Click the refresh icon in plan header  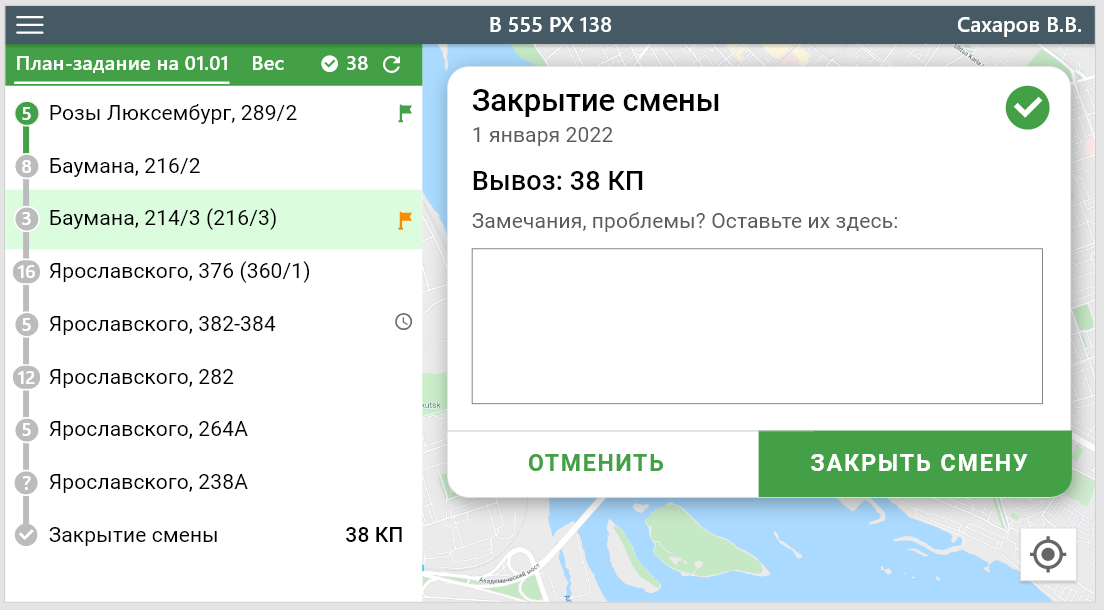[392, 64]
